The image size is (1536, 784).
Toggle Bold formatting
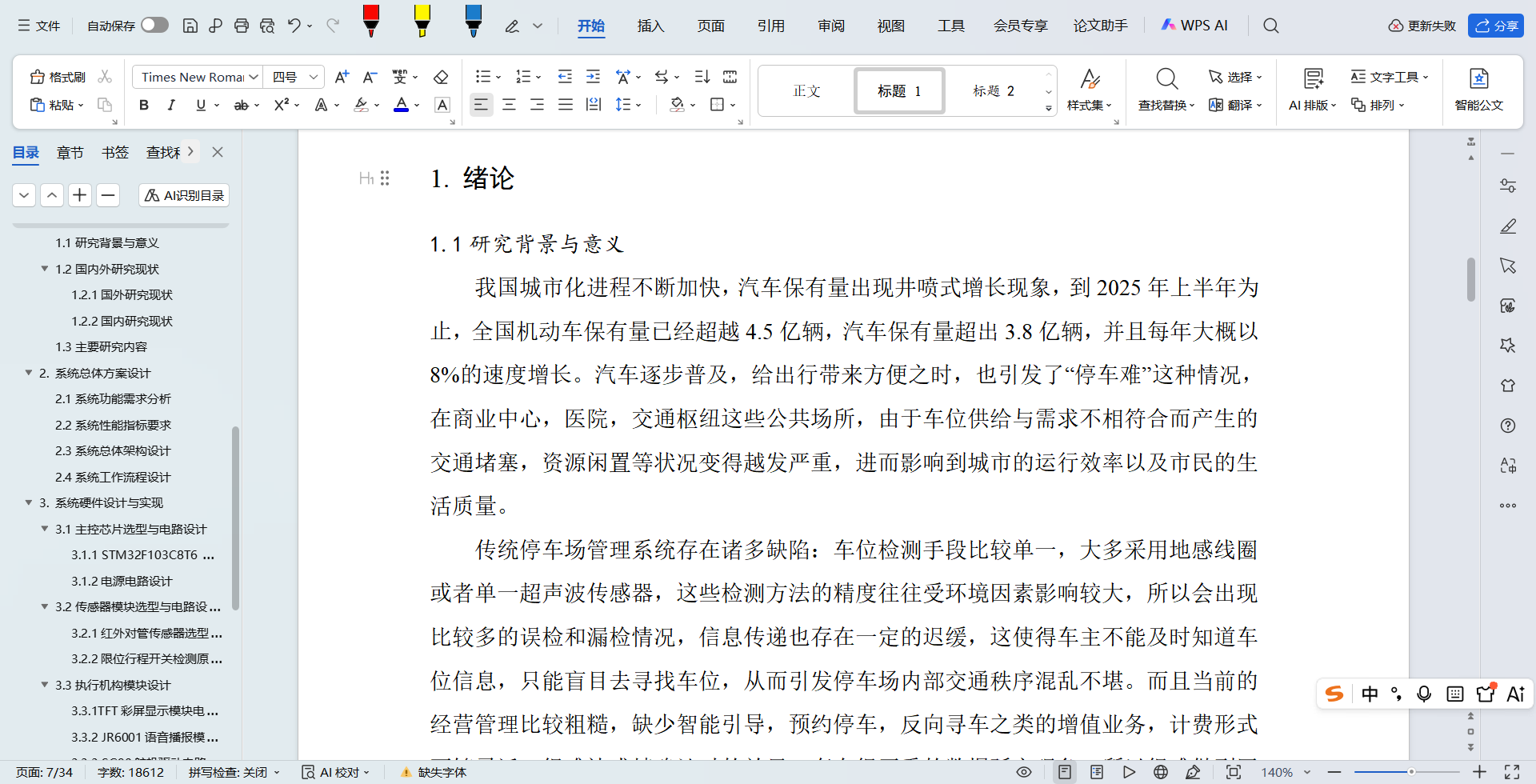click(144, 105)
